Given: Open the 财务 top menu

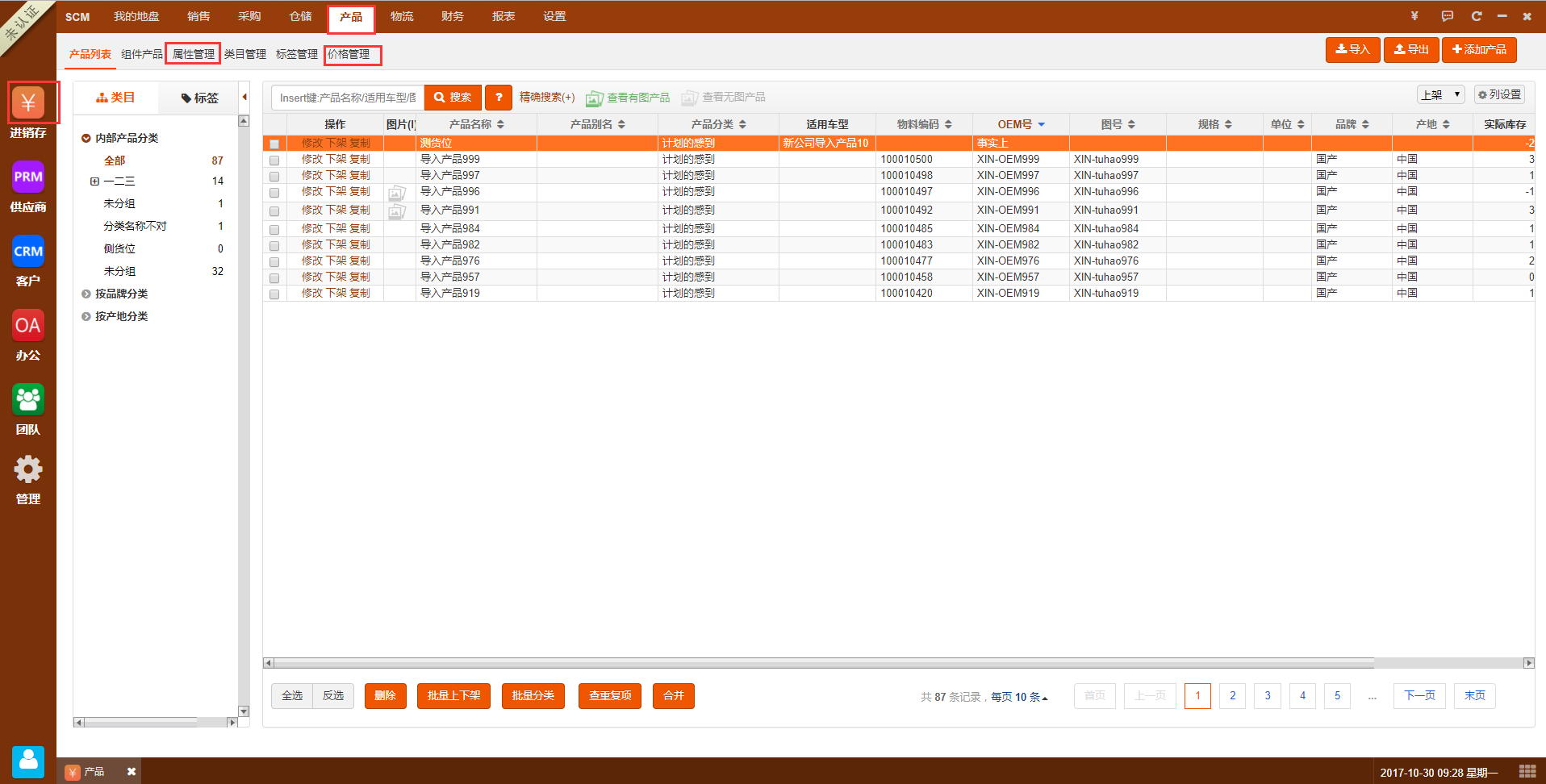Looking at the screenshot, I should coord(453,16).
